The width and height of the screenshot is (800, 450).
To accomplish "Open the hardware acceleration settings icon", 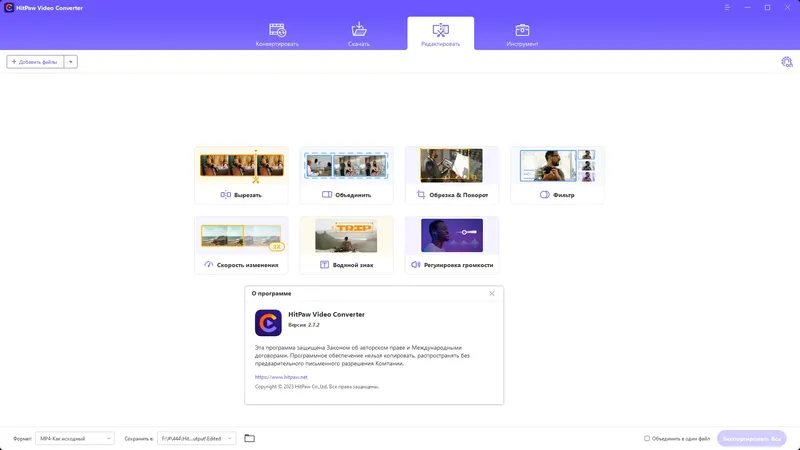I will pos(787,62).
